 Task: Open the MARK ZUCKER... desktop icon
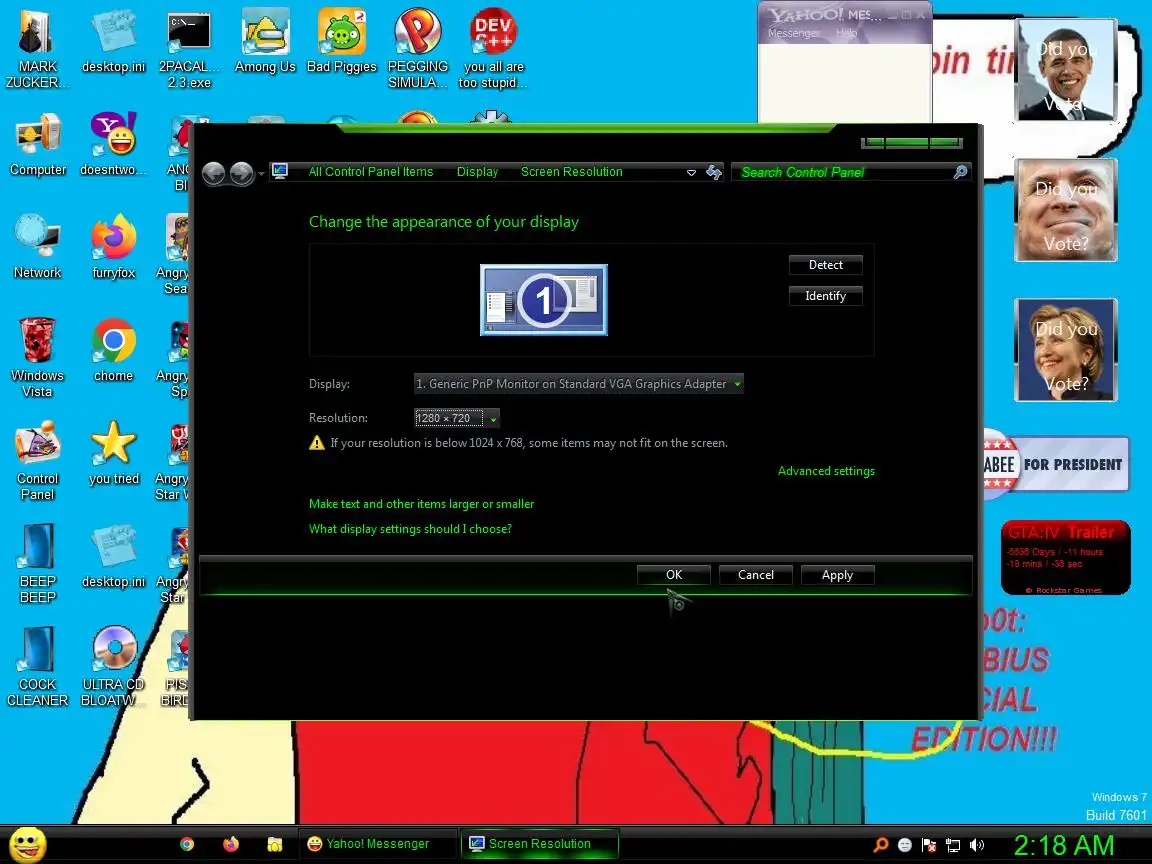pyautogui.click(x=37, y=48)
